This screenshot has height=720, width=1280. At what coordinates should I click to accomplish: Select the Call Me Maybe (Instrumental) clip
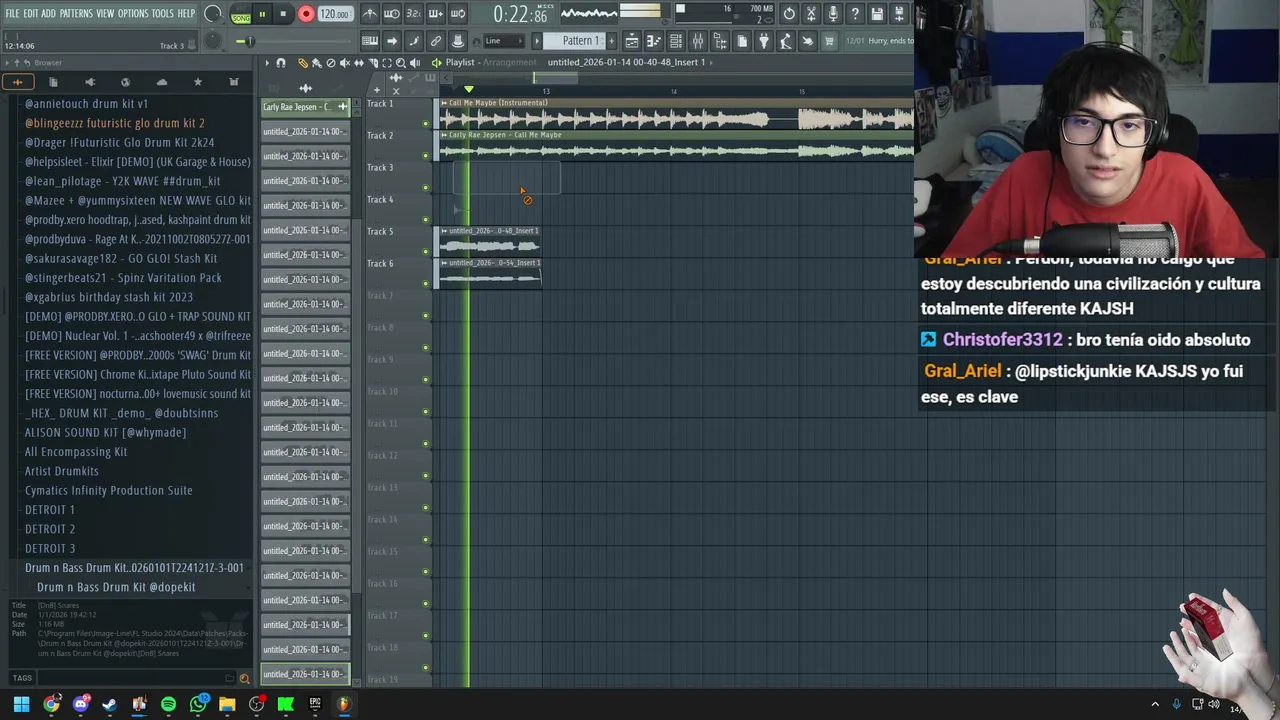coord(675,114)
